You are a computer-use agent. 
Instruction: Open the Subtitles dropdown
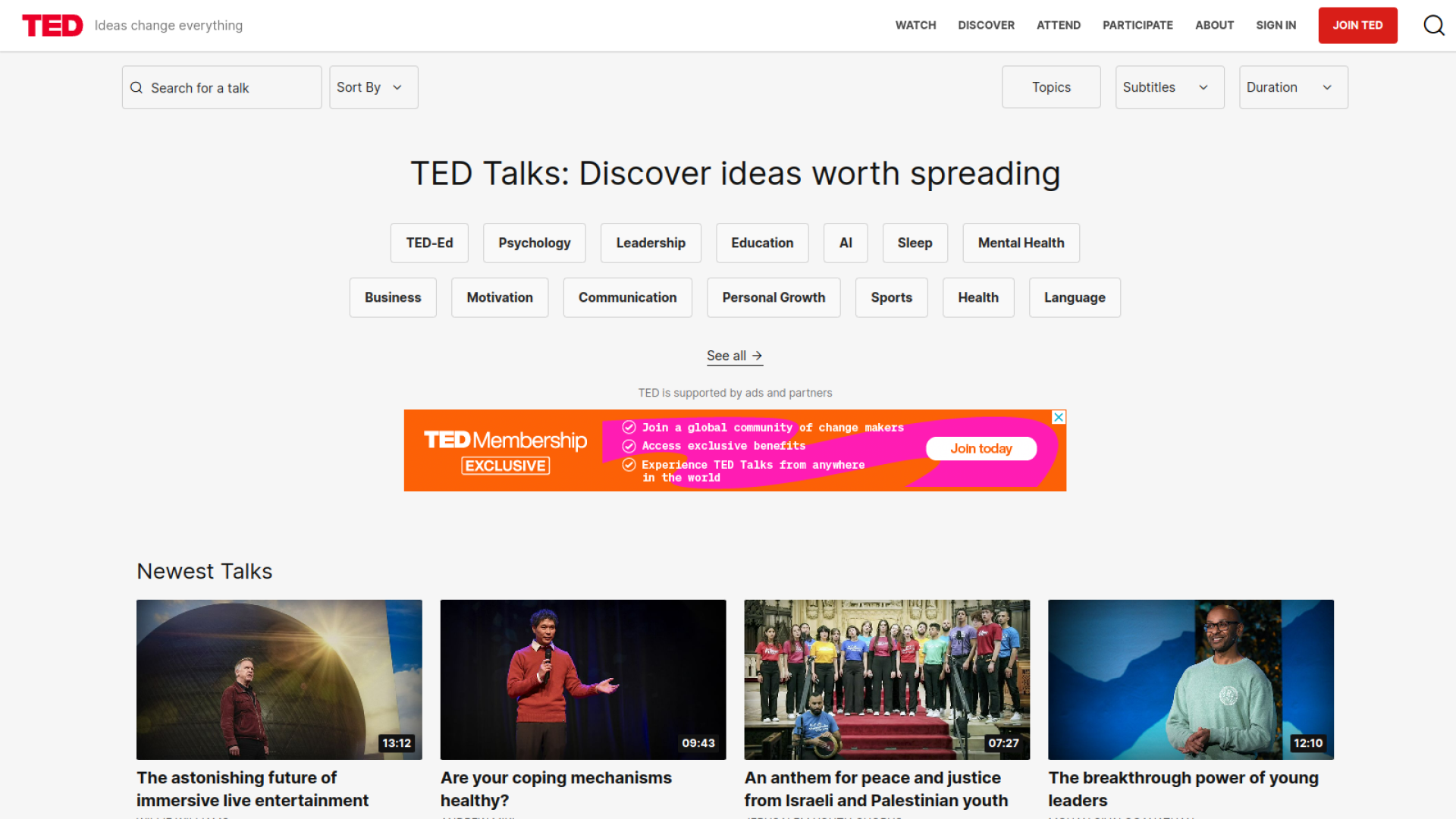coord(1169,86)
